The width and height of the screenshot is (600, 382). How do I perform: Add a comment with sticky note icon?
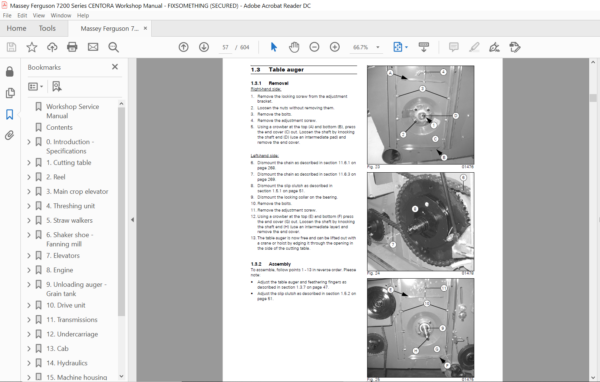[453, 47]
